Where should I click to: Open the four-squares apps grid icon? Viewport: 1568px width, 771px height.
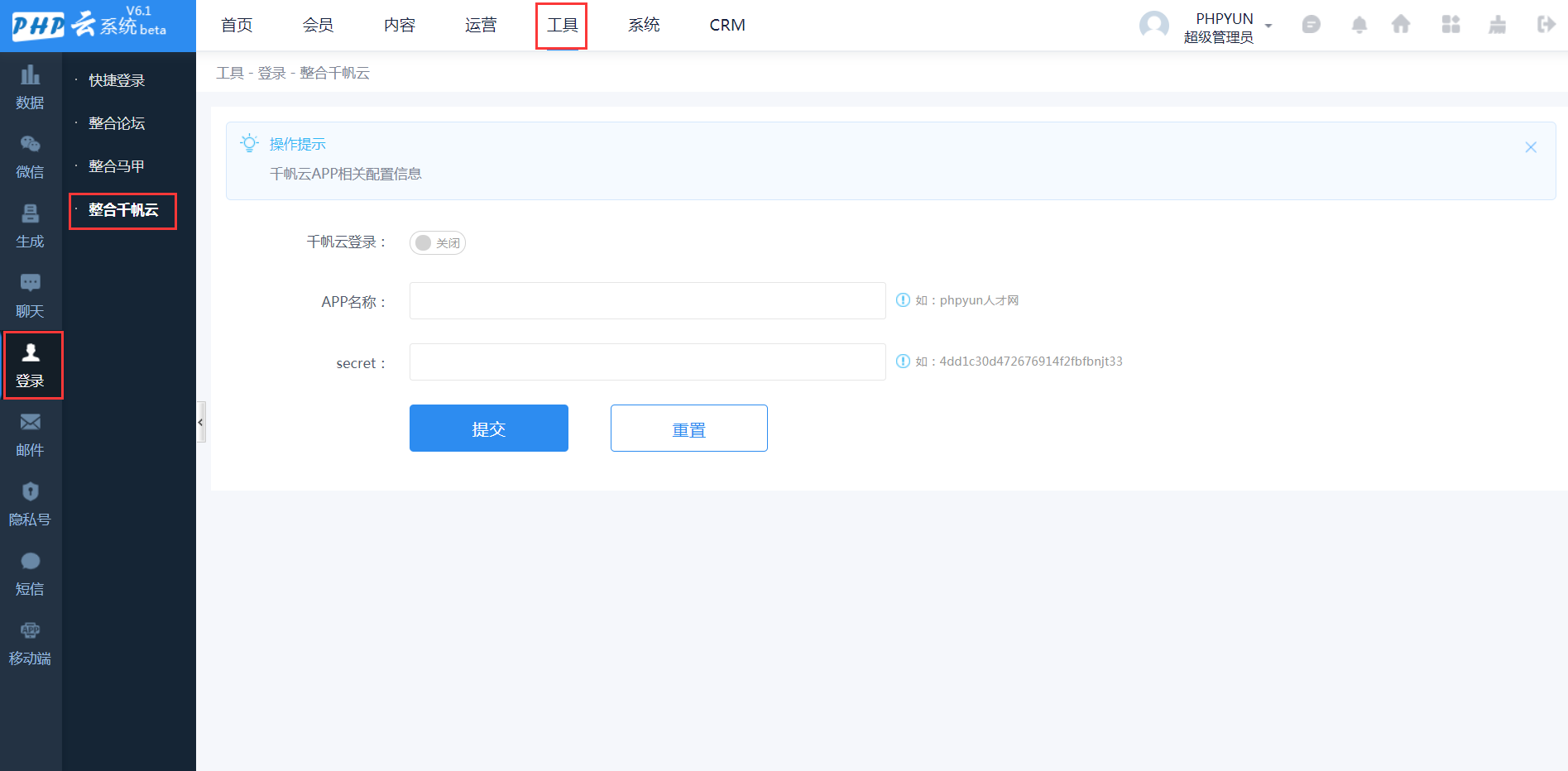[x=1451, y=25]
